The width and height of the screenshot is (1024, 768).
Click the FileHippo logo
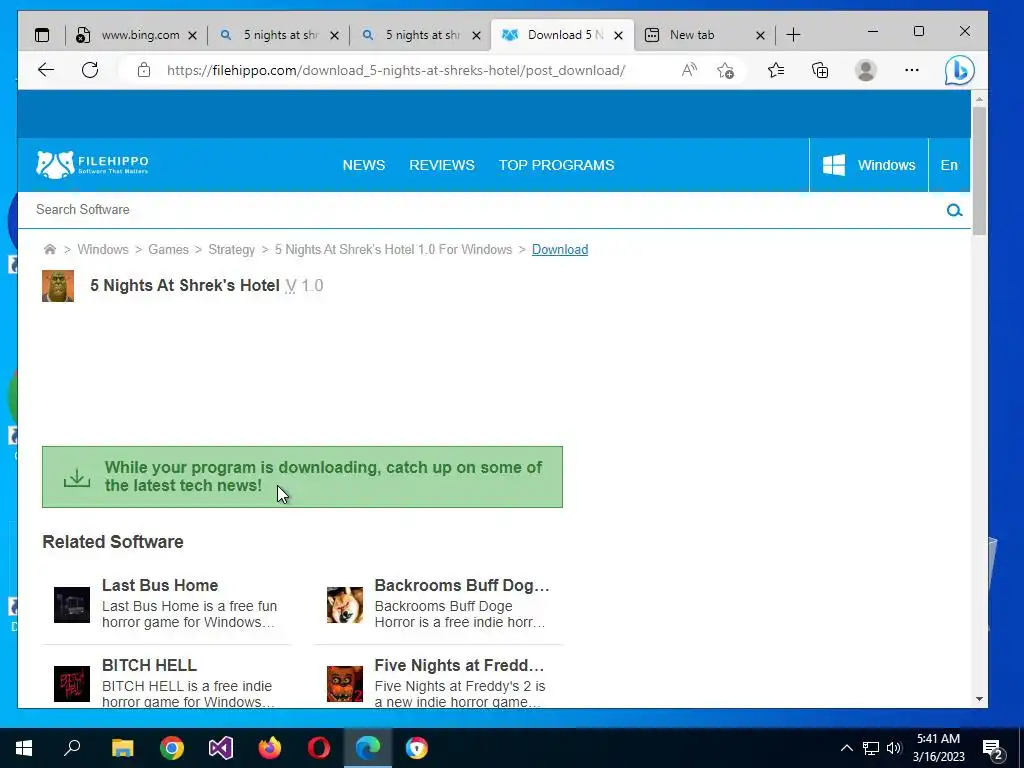[92, 165]
